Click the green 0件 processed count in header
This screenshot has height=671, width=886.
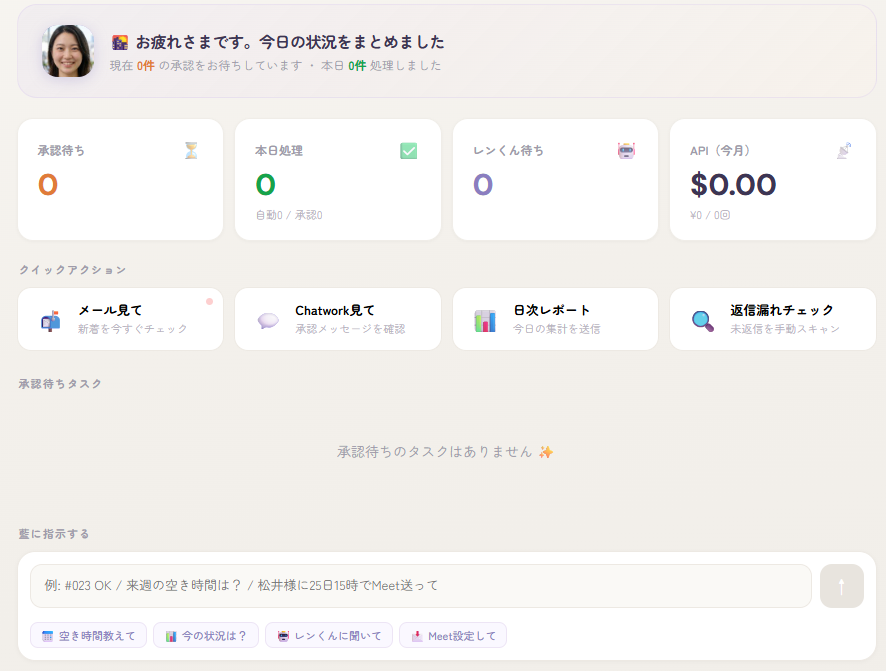[x=357, y=66]
